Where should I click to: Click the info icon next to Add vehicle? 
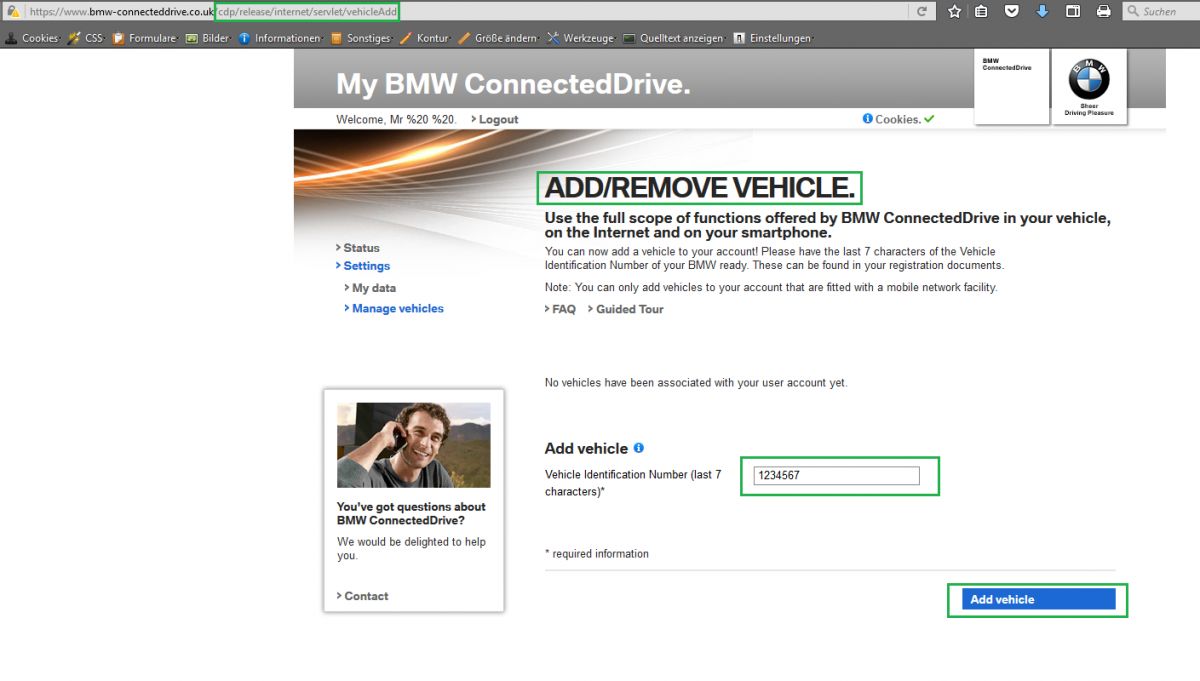[x=638, y=448]
